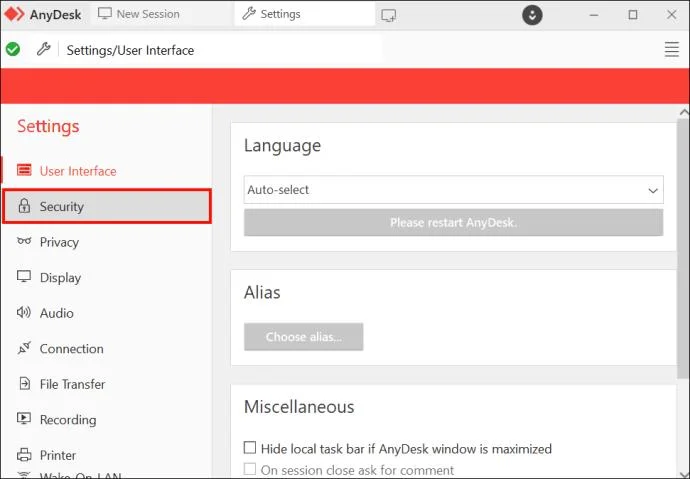This screenshot has height=479, width=690.
Task: Click the File Transfer document icon
Action: (25, 384)
